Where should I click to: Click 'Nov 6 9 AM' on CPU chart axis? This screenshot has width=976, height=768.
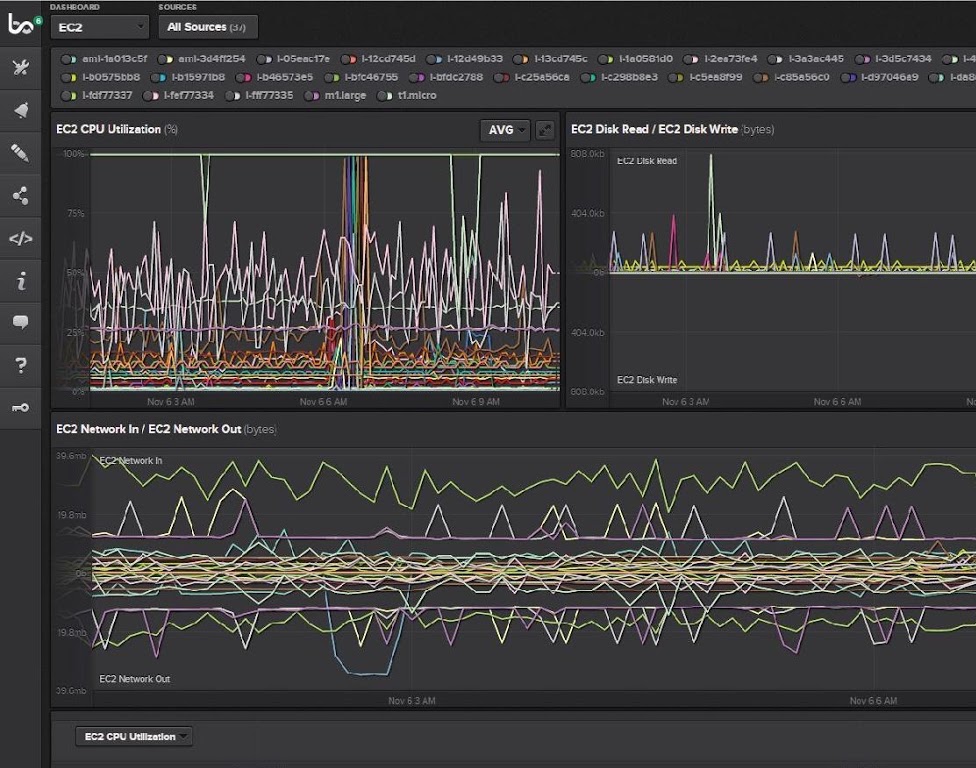click(x=476, y=402)
